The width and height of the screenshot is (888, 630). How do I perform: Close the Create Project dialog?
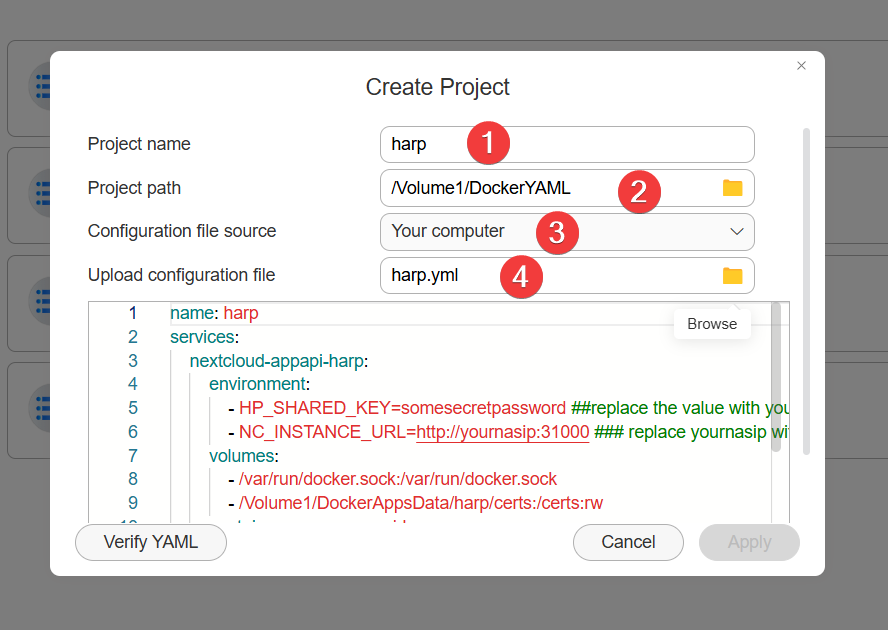801,66
